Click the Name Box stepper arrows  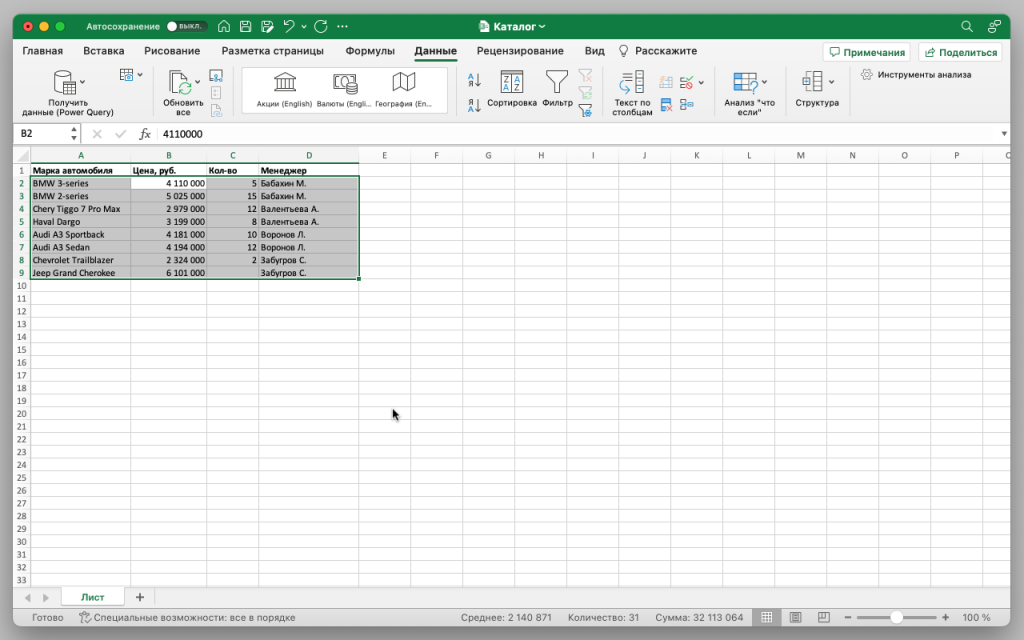[x=74, y=134]
